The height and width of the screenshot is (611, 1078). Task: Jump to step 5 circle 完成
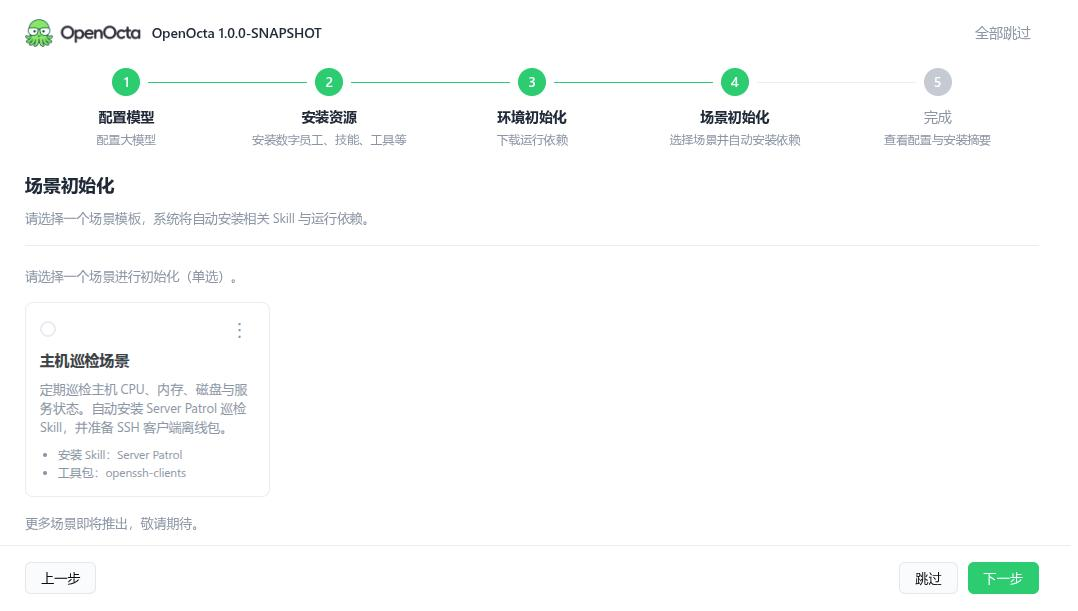coord(937,82)
